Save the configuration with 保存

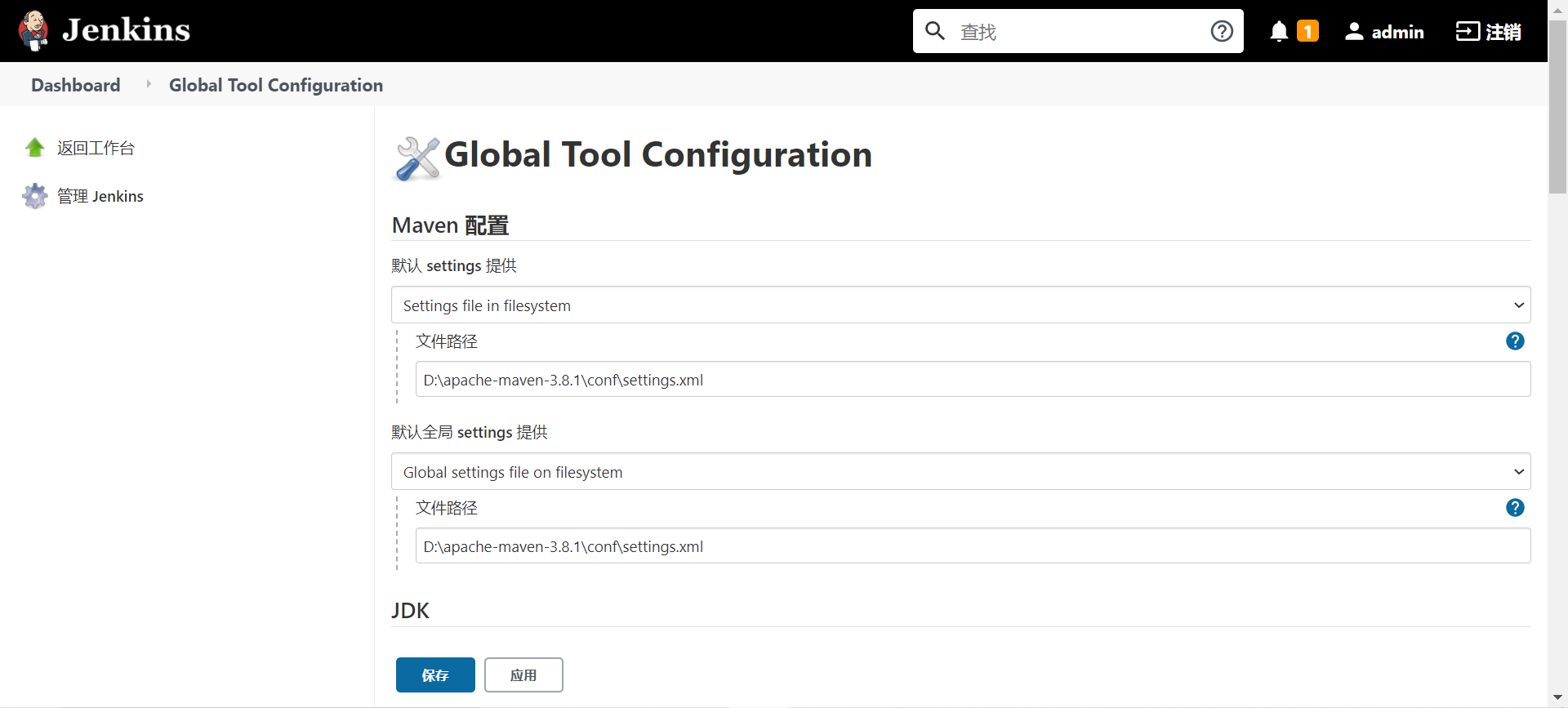435,675
